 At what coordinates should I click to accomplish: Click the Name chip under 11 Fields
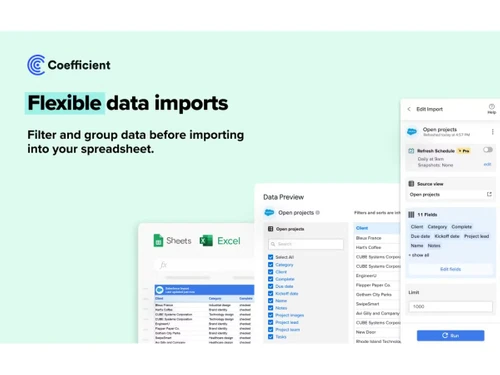tap(417, 245)
